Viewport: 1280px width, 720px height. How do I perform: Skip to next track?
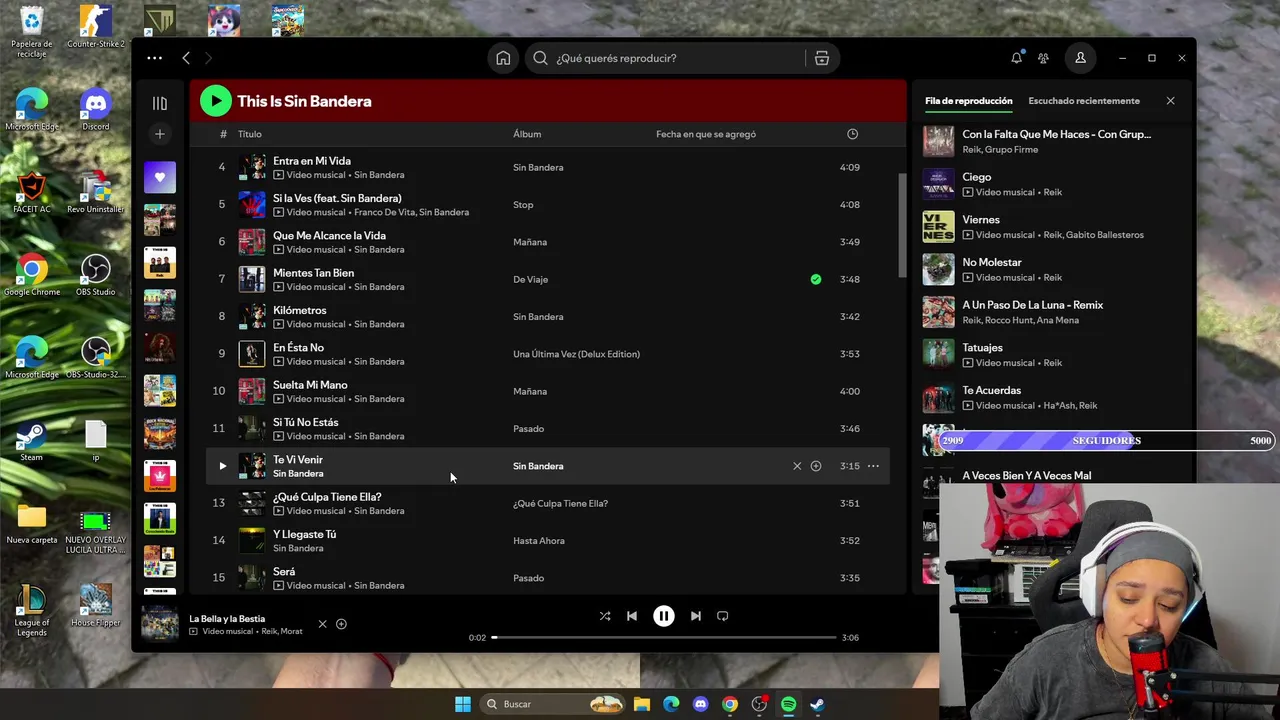coord(696,616)
